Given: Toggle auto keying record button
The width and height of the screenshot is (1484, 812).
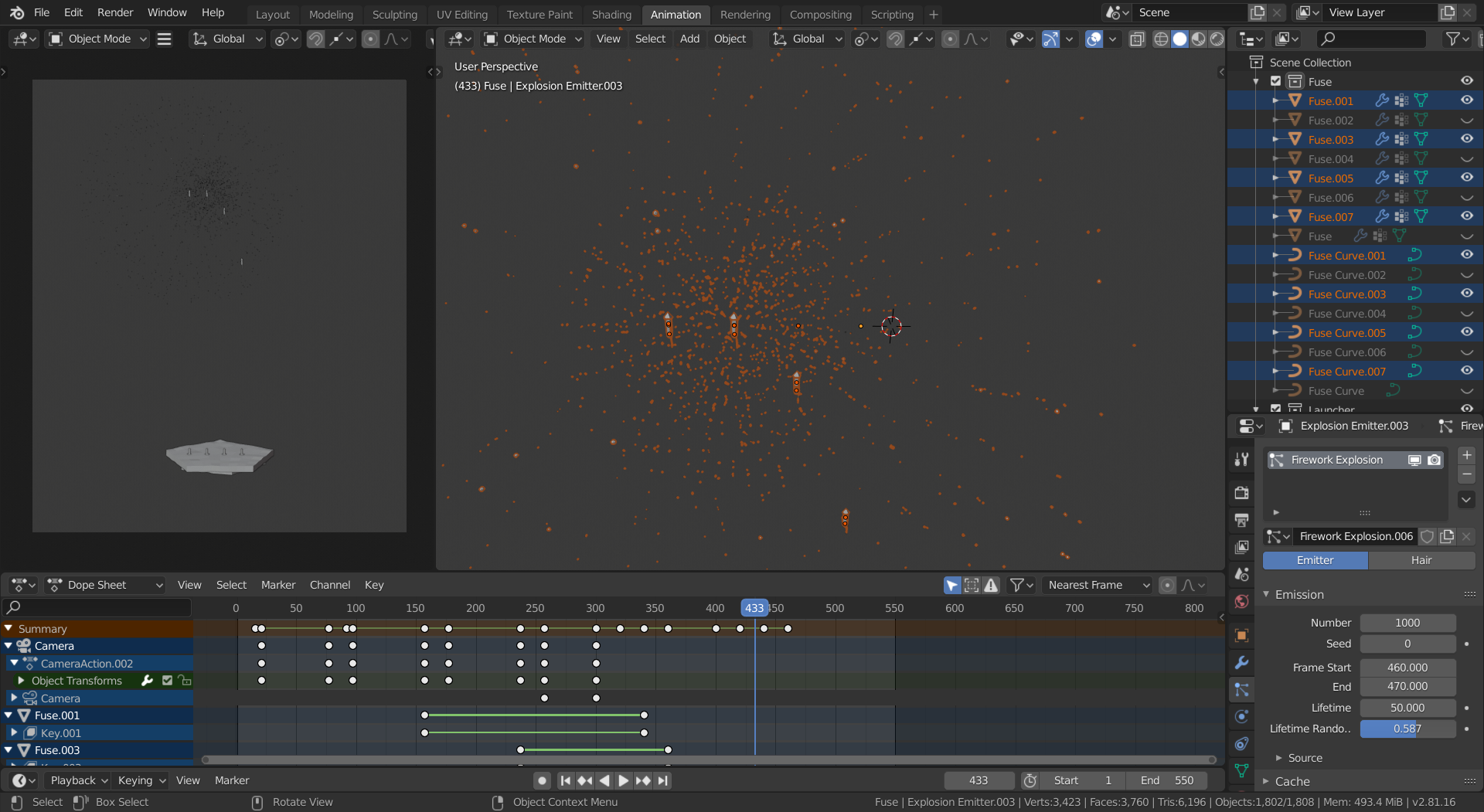Looking at the screenshot, I should click(x=543, y=780).
